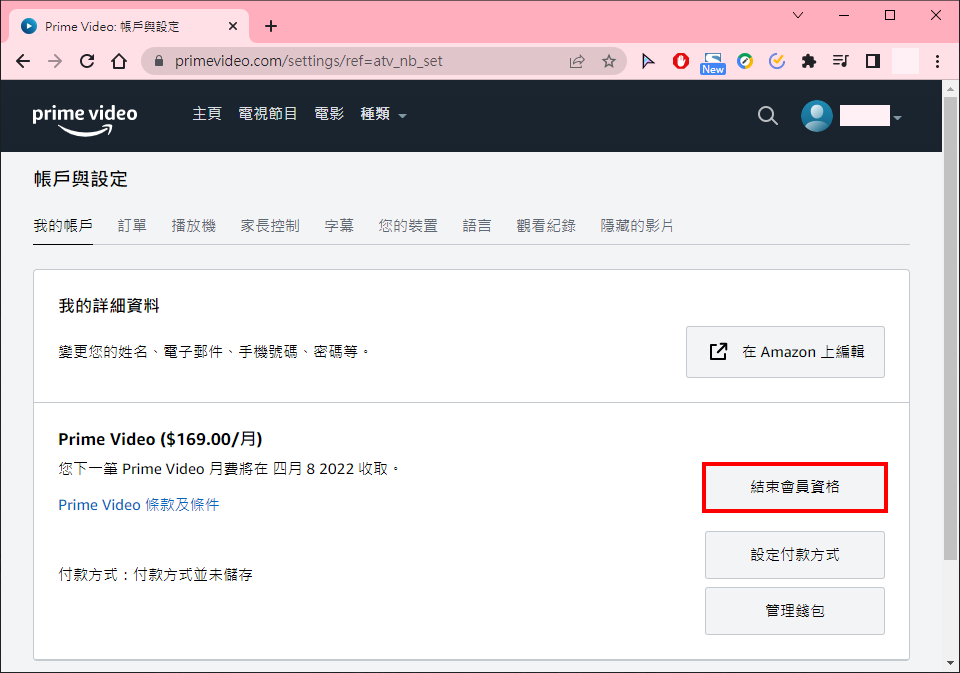The height and width of the screenshot is (673, 960).
Task: Click the blue checkmark extension icon
Action: [777, 61]
